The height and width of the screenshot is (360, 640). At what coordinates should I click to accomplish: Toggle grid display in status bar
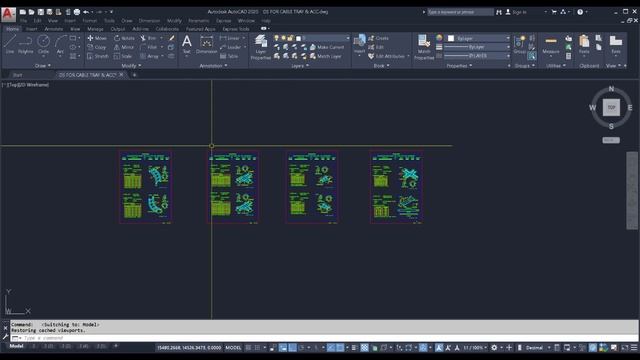pyautogui.click(x=248, y=348)
